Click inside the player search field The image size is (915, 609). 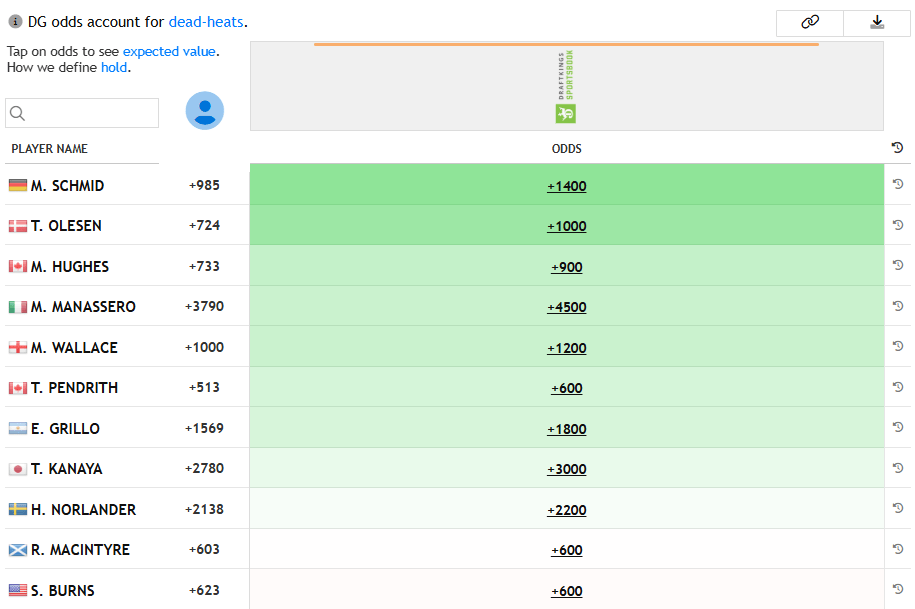[90, 113]
